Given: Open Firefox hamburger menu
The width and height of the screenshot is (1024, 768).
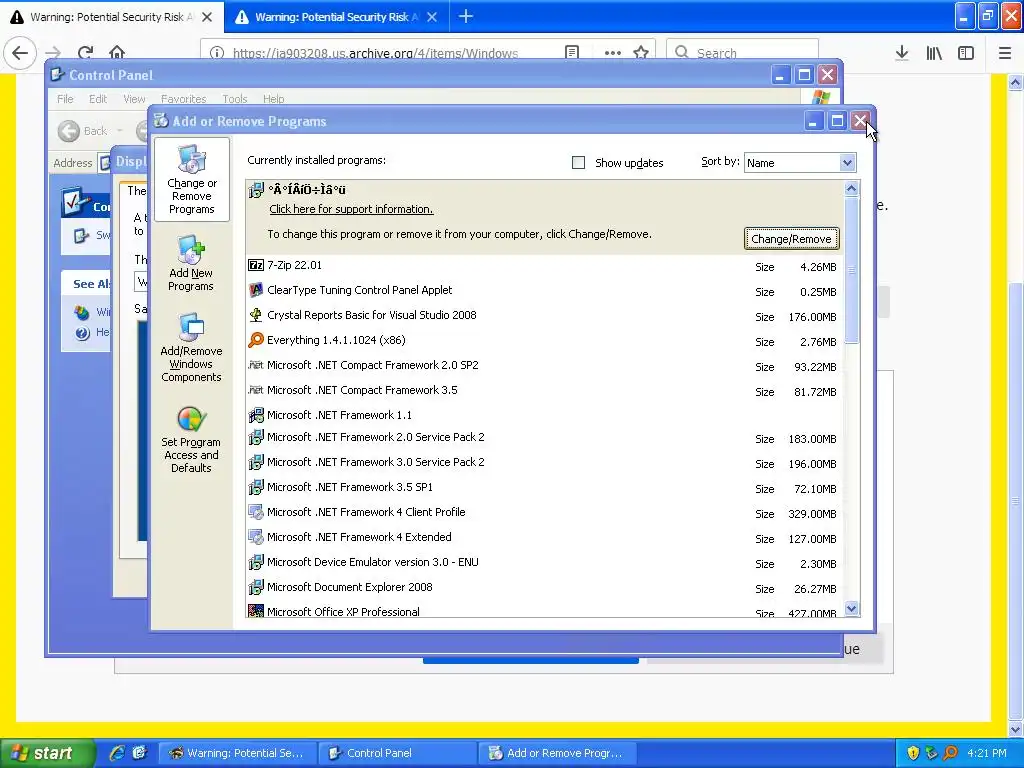Looking at the screenshot, I should tap(1005, 53).
